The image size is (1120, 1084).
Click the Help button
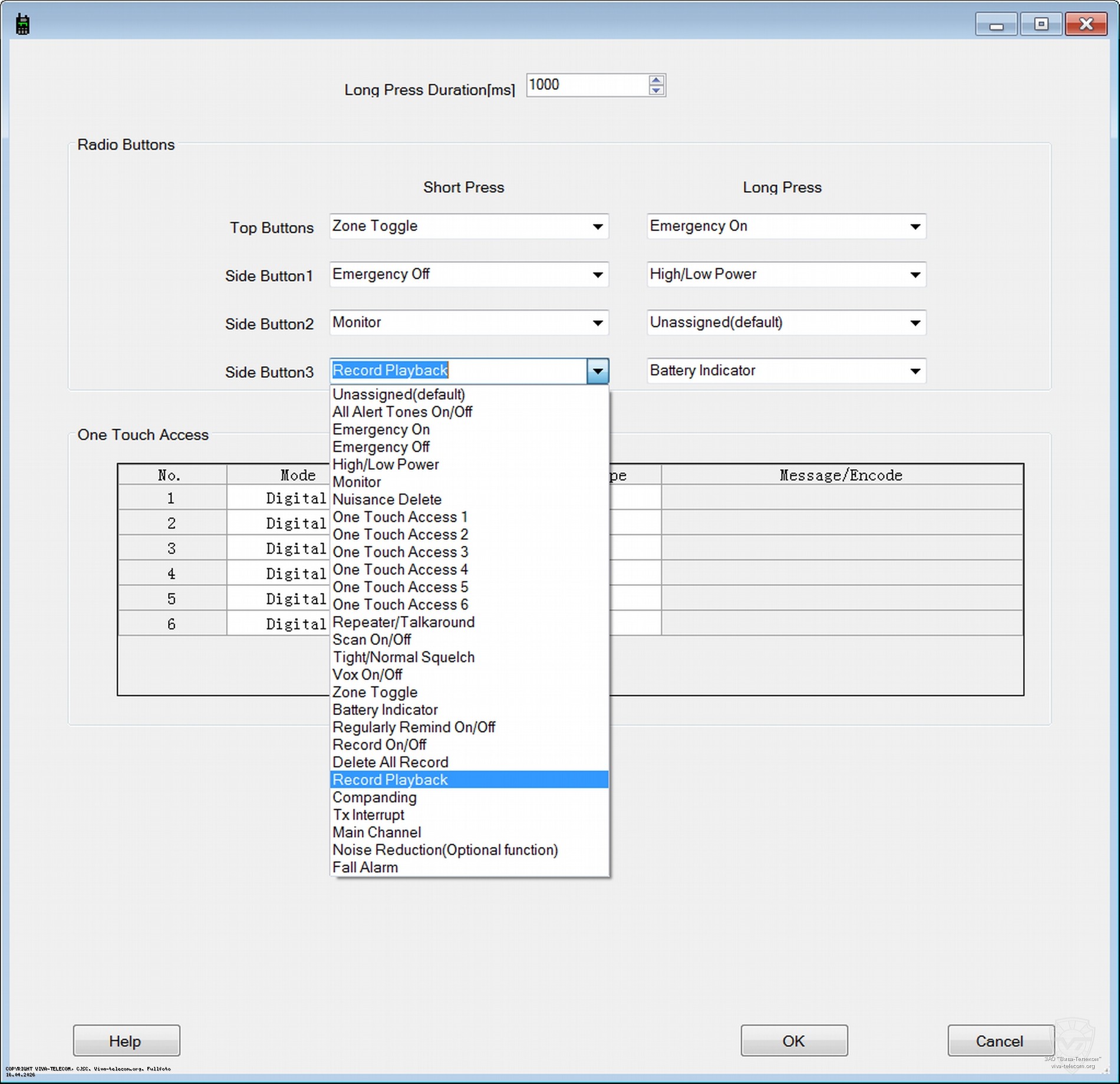[126, 1041]
